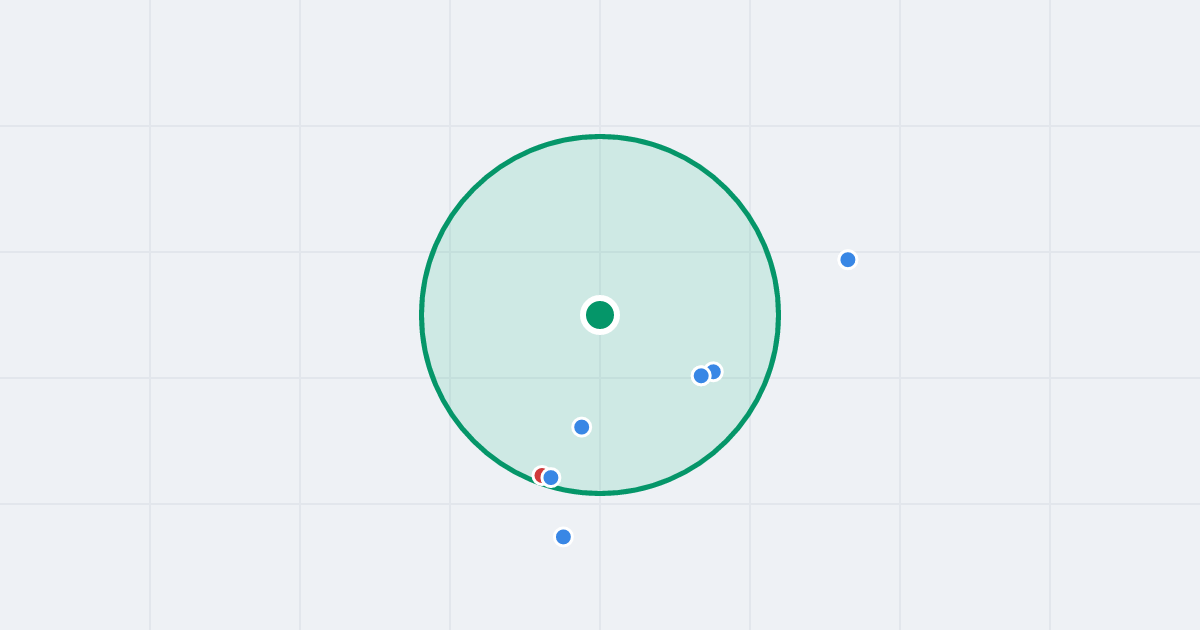The image size is (1200, 630).
Task: Select the blue marker below the green circle
Action: (x=563, y=537)
